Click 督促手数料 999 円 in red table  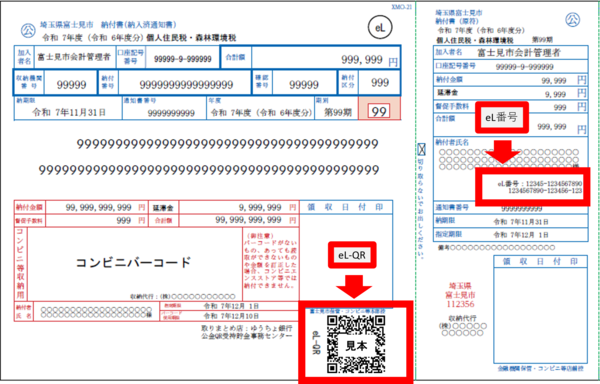(130, 220)
